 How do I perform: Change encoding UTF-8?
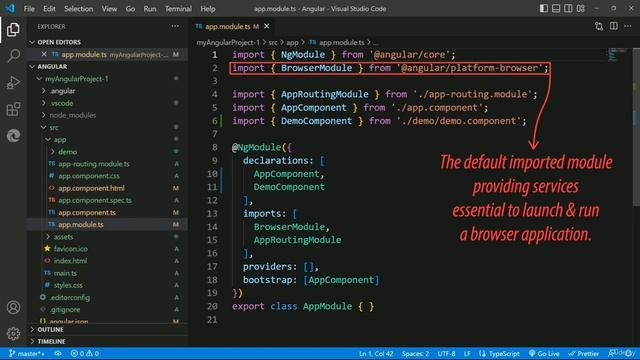click(447, 353)
